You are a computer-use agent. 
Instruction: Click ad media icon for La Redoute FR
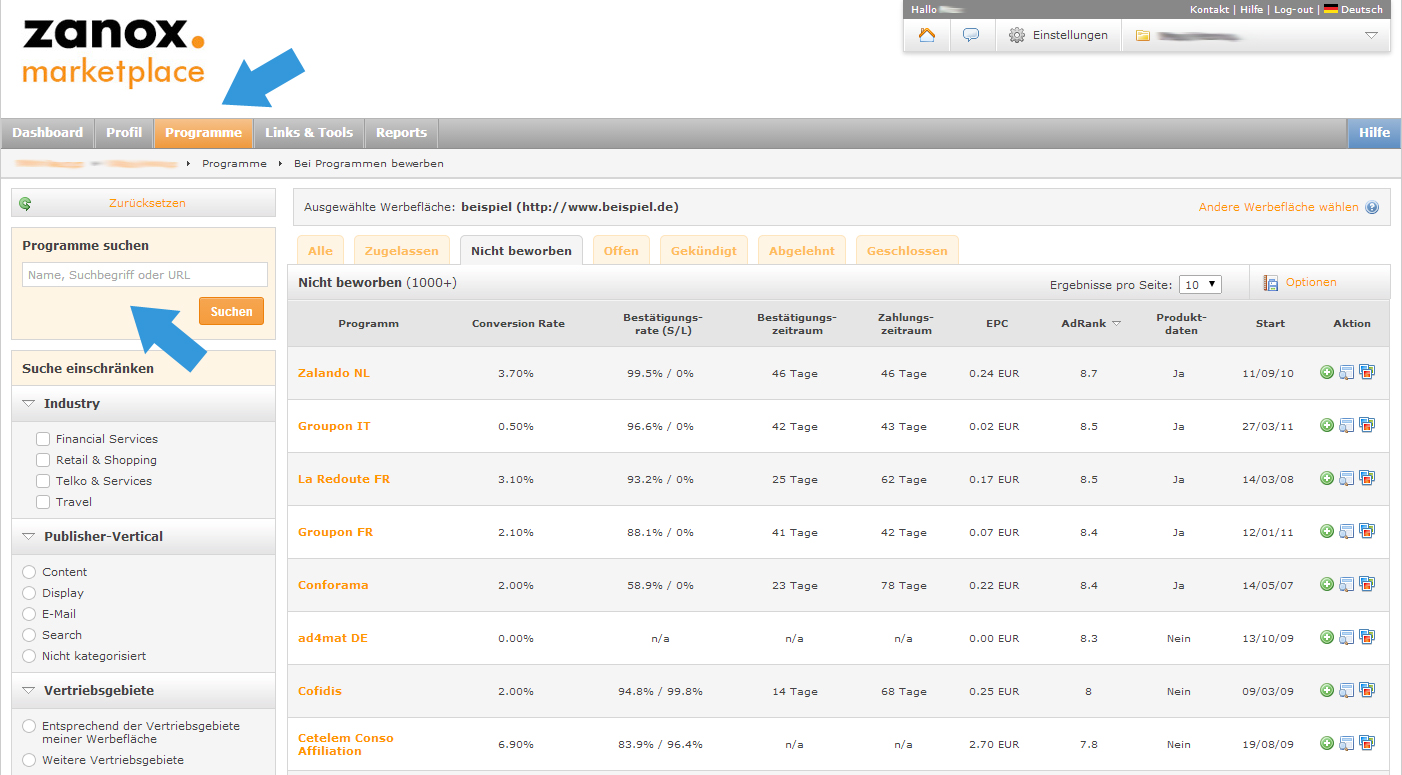click(1367, 478)
